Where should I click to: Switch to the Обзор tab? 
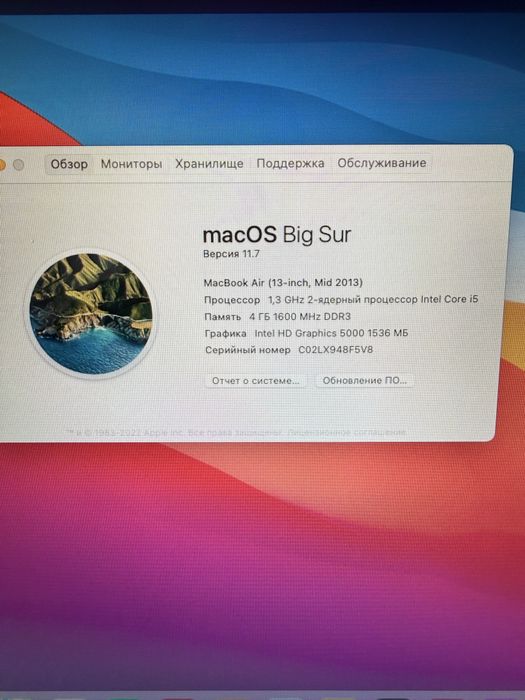[x=69, y=164]
